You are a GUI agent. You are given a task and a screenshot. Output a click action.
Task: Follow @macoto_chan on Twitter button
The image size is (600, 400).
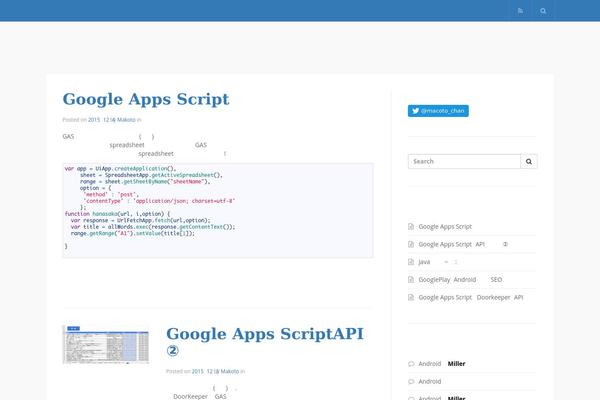coord(438,111)
